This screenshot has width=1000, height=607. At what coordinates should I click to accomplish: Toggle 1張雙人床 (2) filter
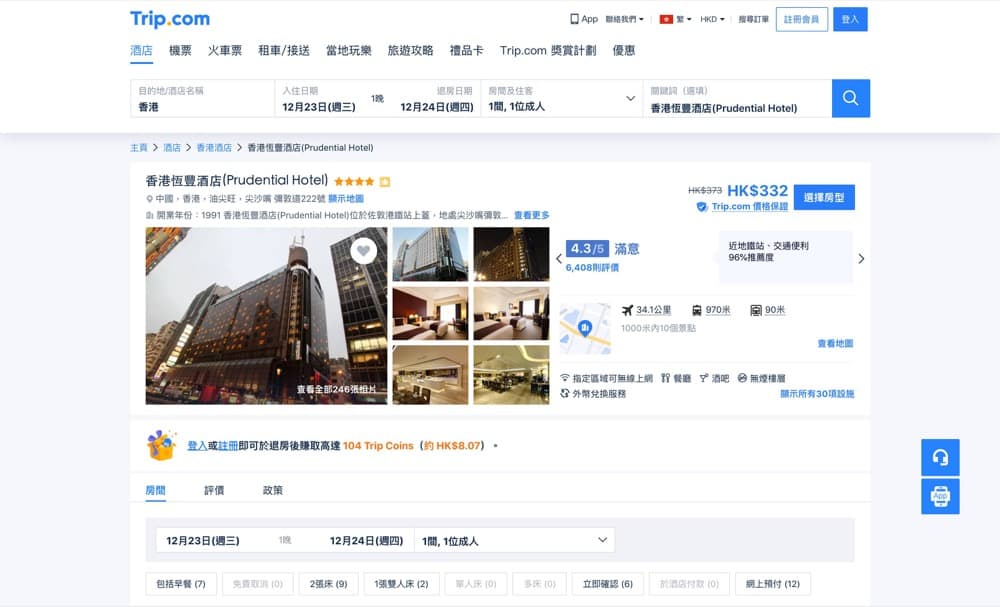[401, 583]
